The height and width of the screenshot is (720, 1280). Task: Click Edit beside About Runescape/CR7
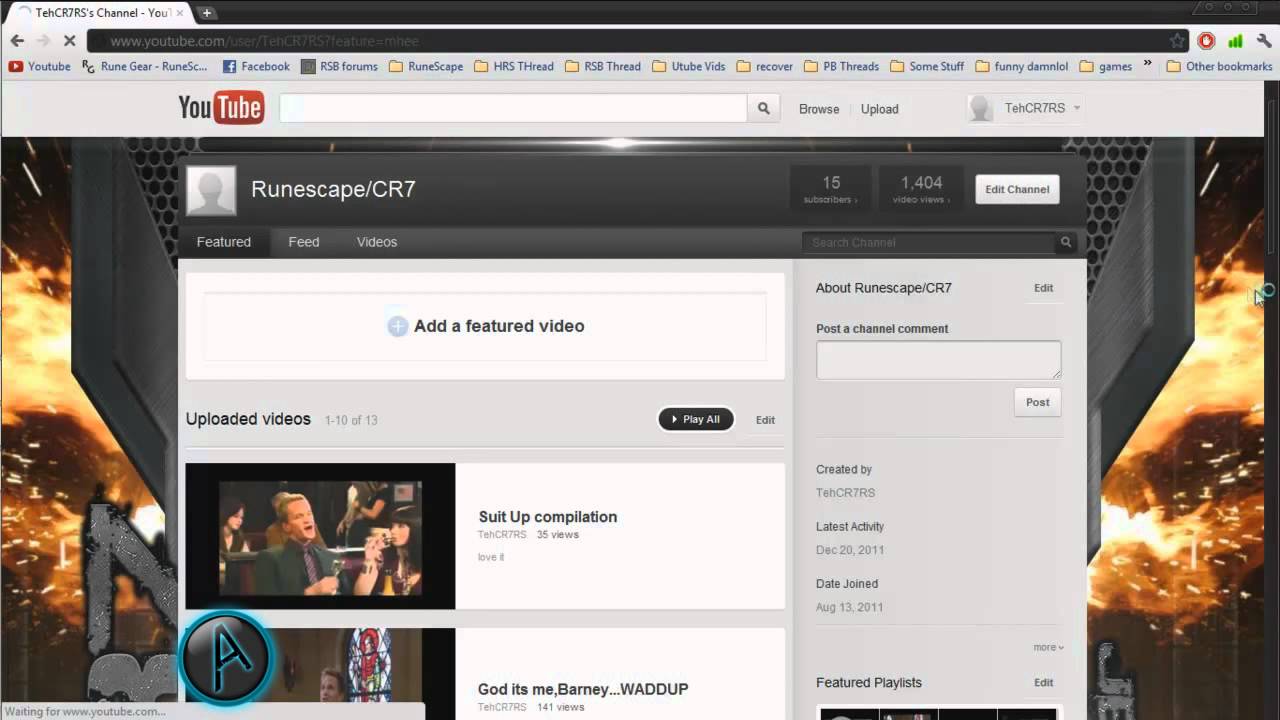click(x=1043, y=288)
